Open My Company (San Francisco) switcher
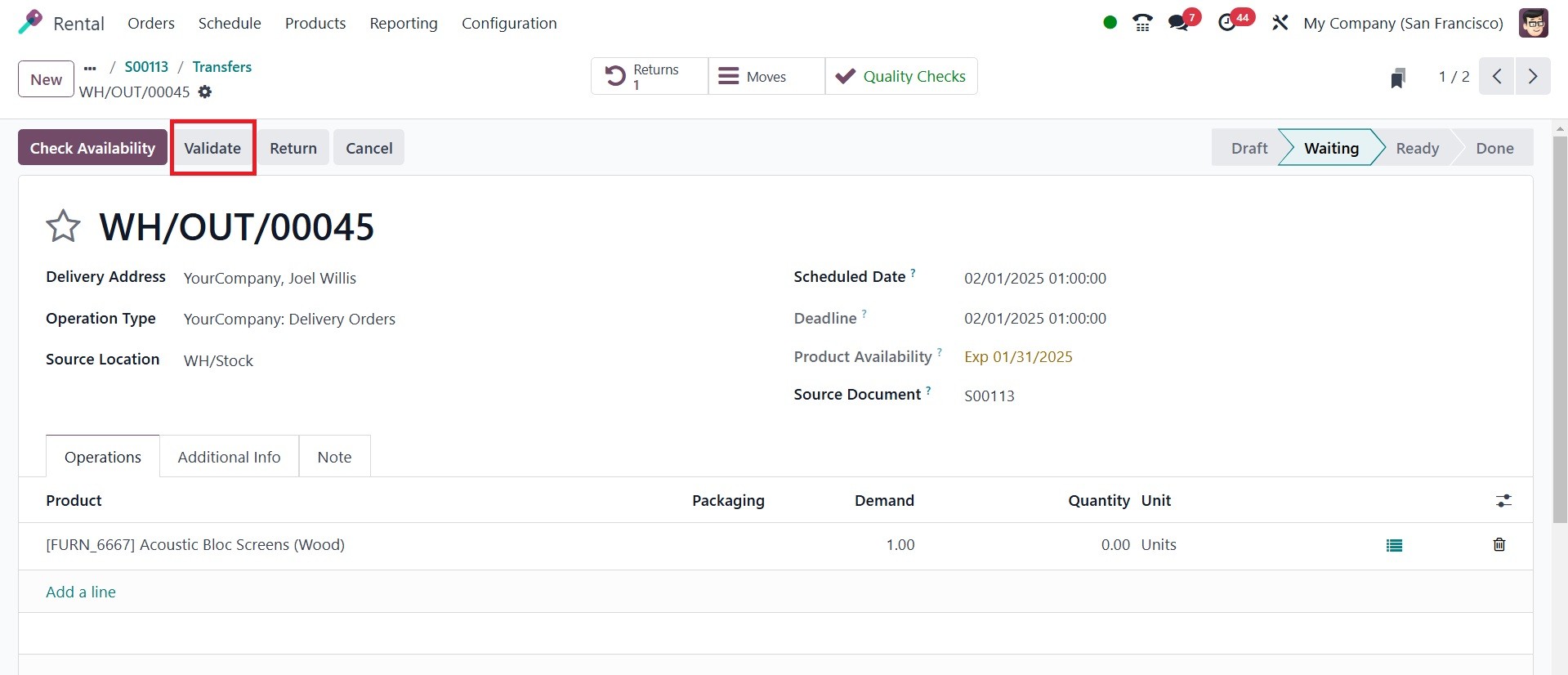This screenshot has width=1568, height=675. 1403,23
